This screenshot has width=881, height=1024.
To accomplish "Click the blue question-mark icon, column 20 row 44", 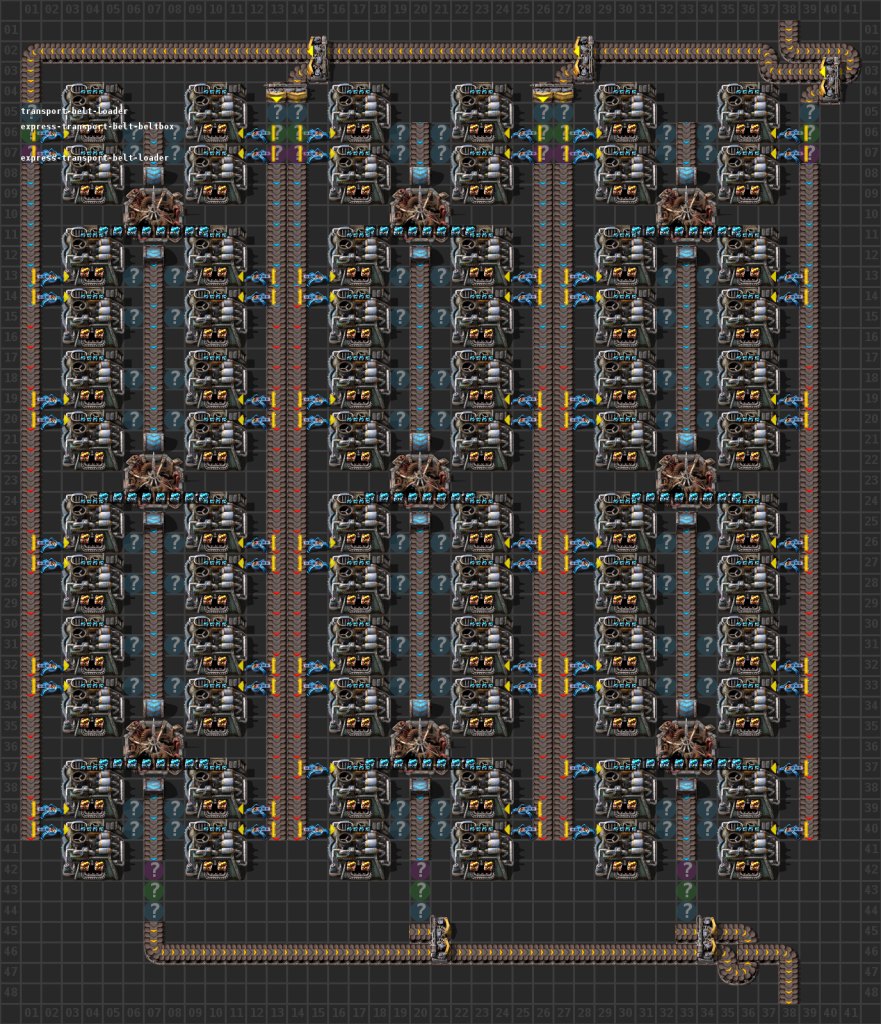I will click(x=421, y=910).
